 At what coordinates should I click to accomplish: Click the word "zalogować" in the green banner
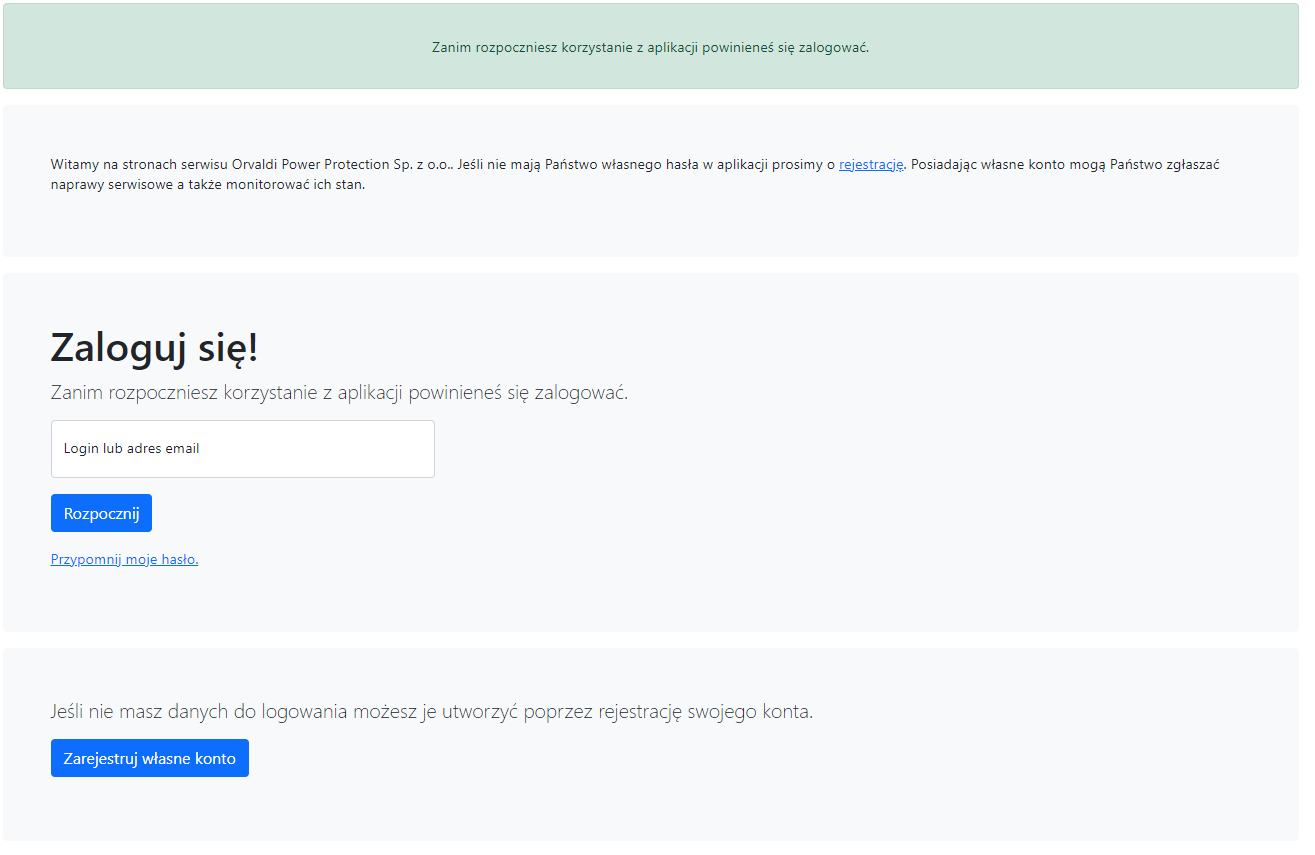click(x=838, y=48)
